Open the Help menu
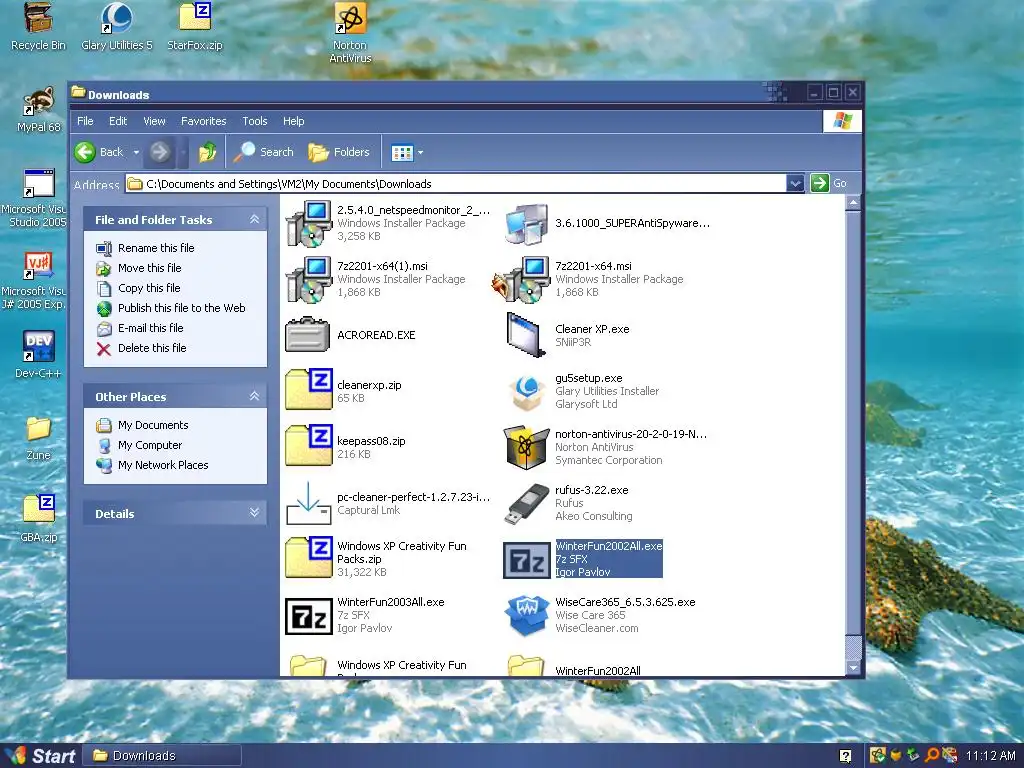 (x=293, y=121)
